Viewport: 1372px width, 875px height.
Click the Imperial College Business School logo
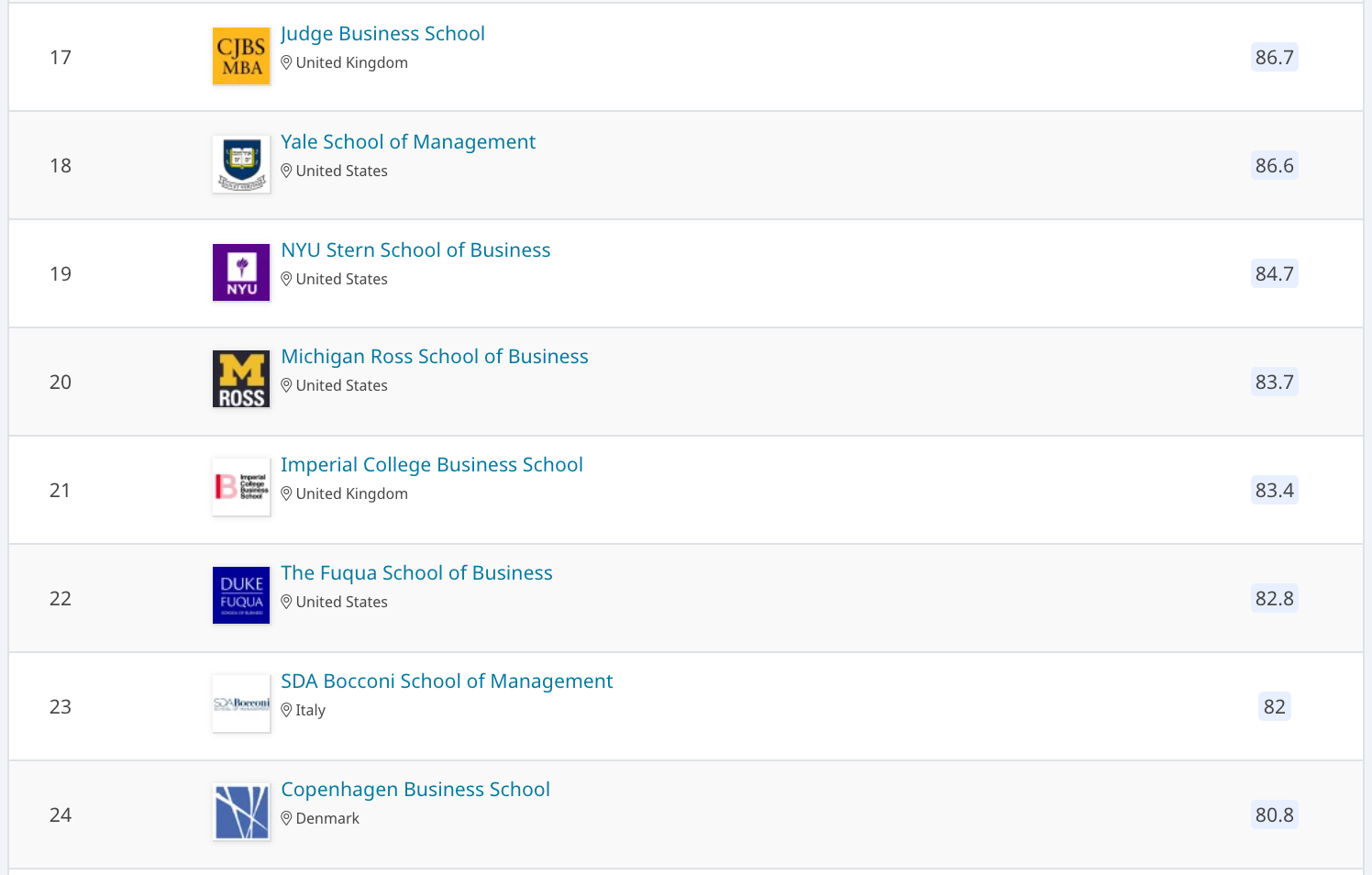point(241,487)
